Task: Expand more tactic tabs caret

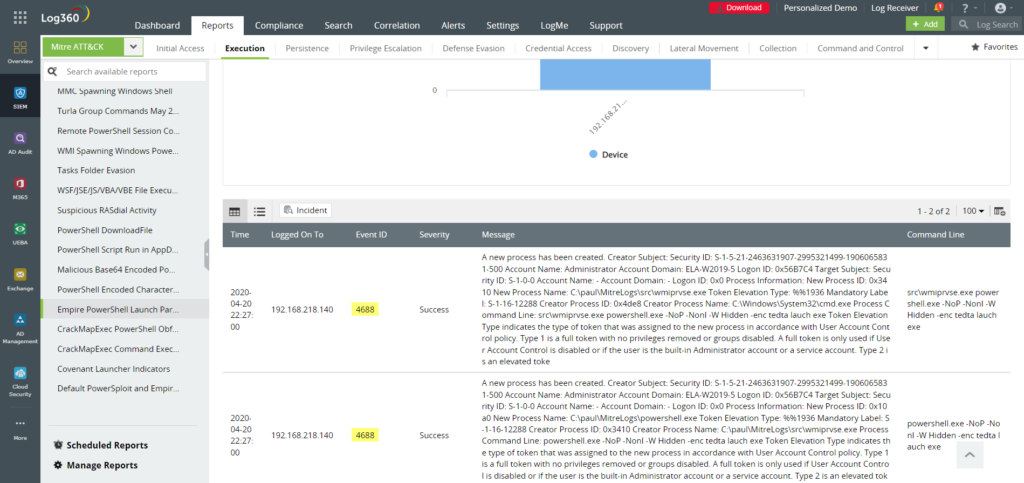Action: [925, 48]
